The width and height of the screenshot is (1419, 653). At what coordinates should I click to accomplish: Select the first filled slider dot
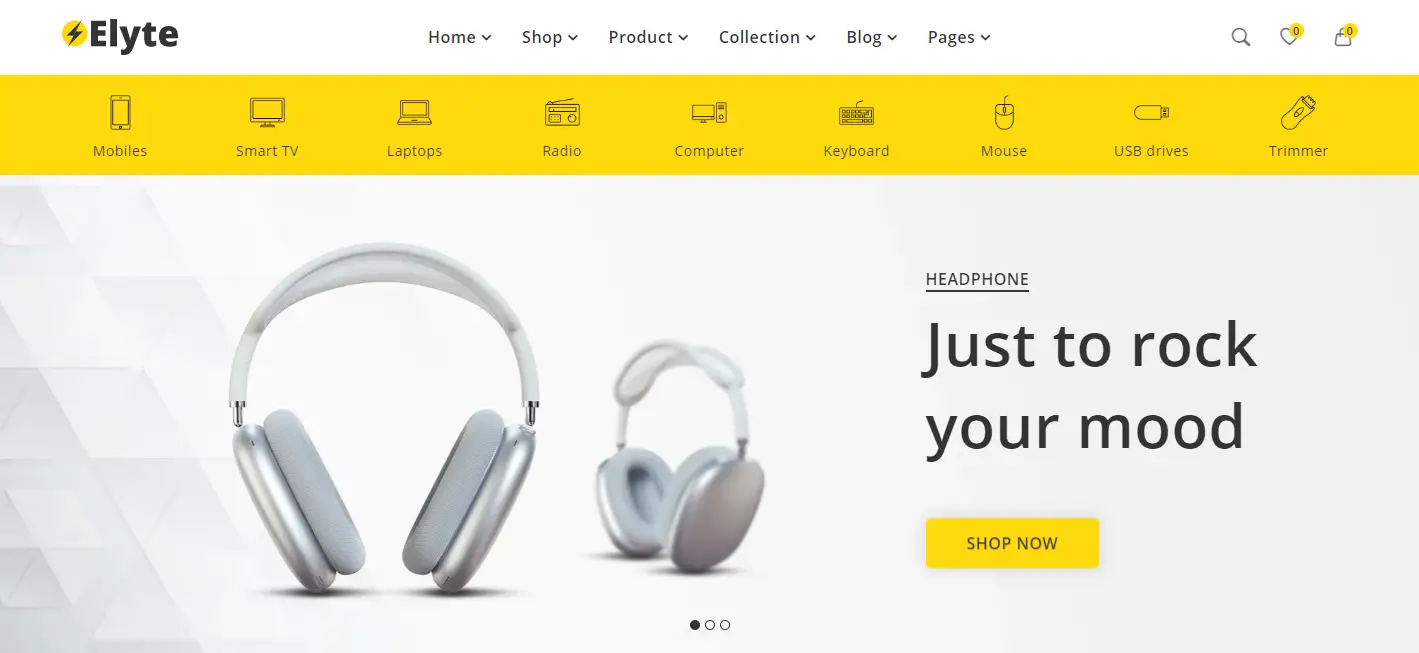coord(695,625)
